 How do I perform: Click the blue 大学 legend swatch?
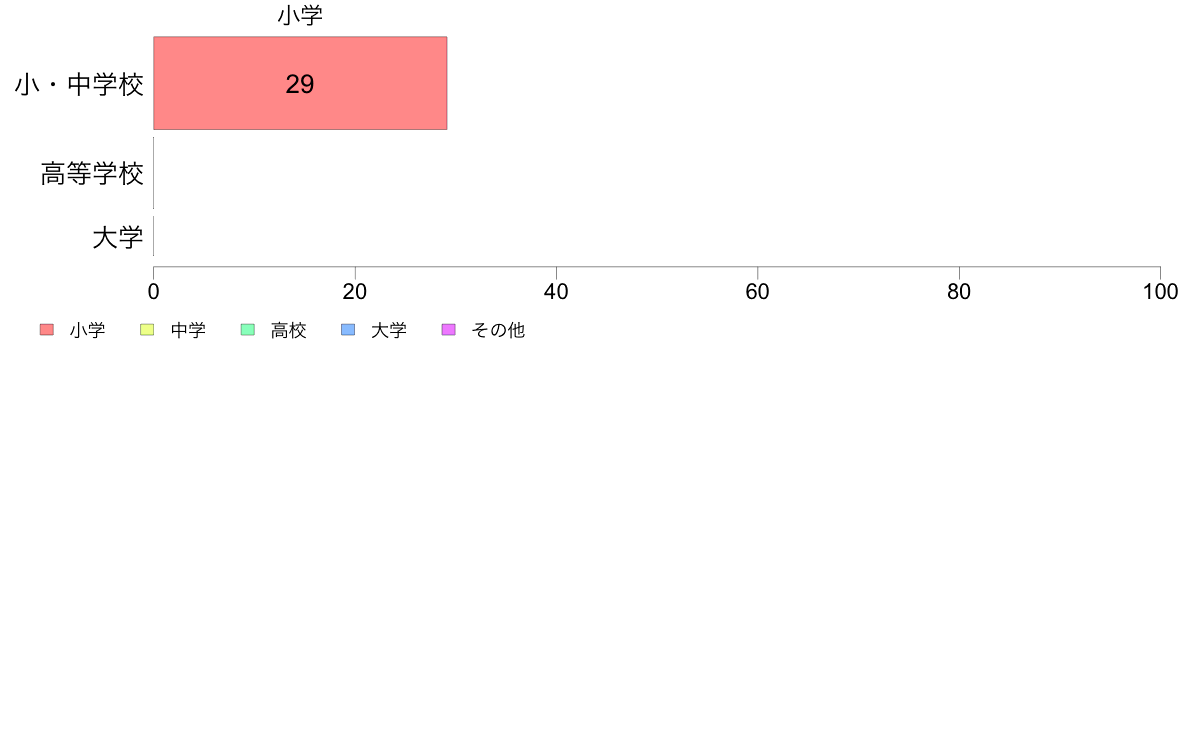[x=348, y=330]
